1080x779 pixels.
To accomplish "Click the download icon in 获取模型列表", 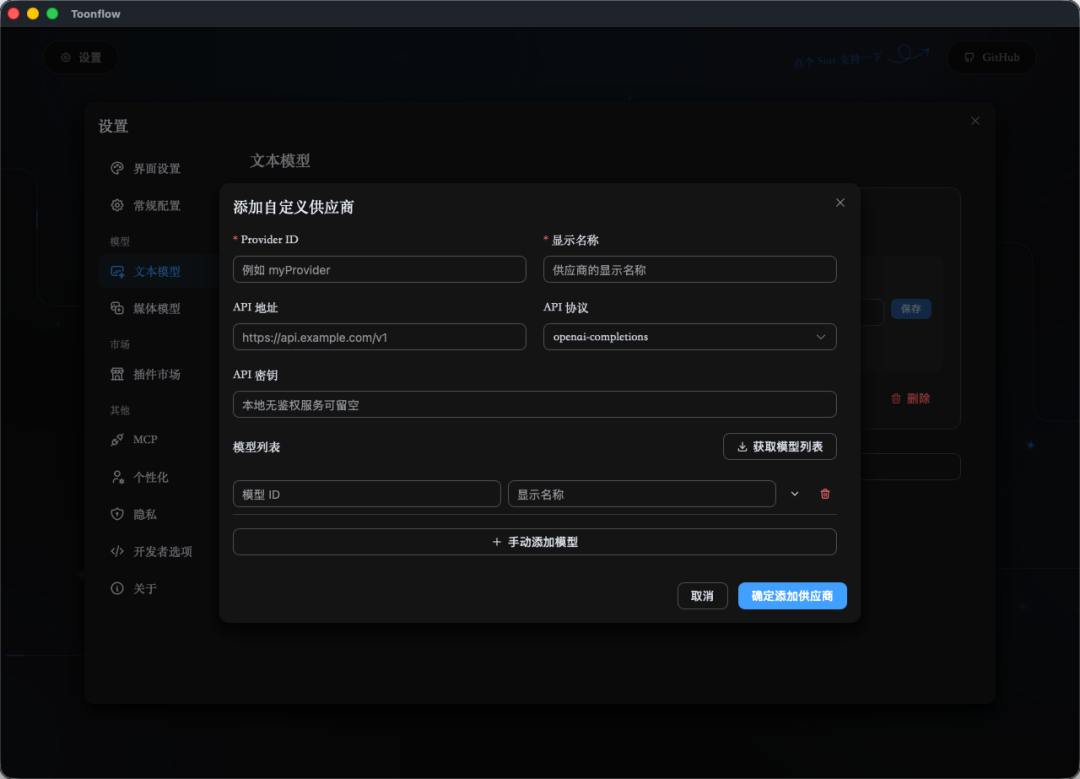I will (x=742, y=447).
